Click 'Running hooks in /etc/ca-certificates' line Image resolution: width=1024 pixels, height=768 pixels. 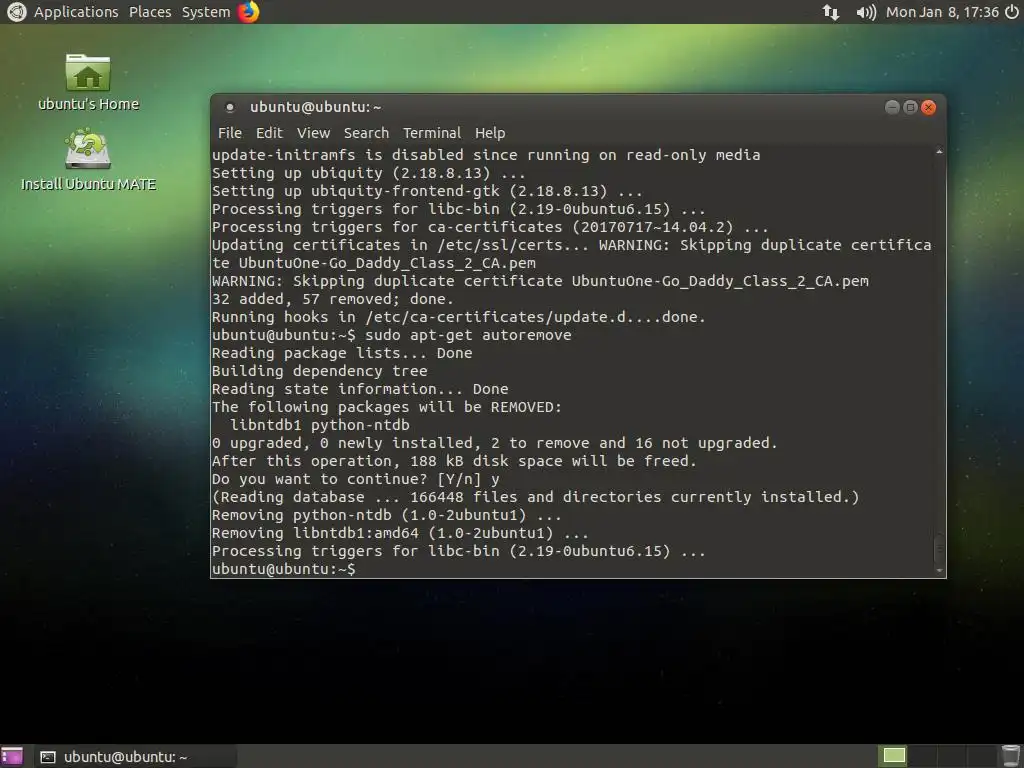point(458,317)
